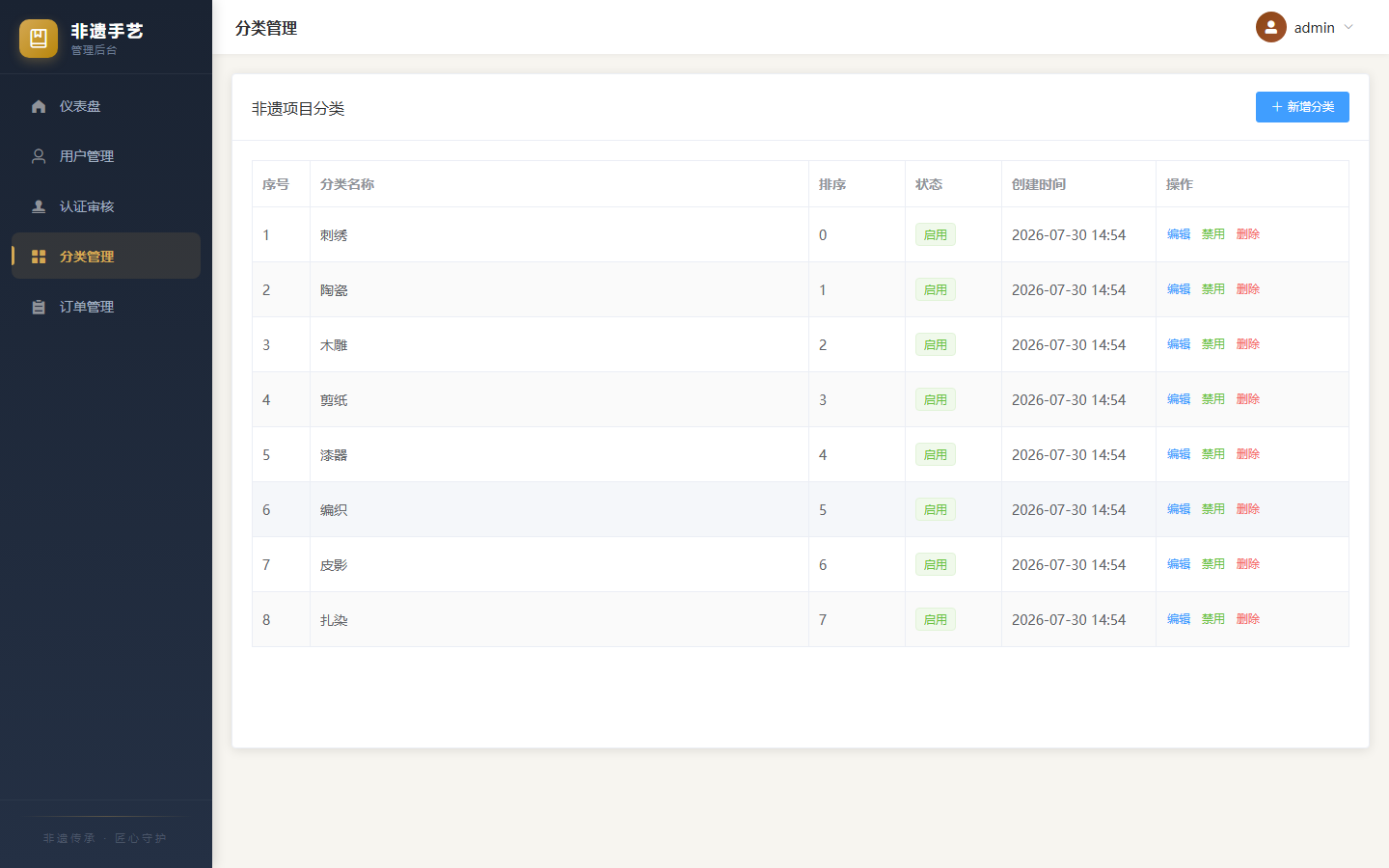The height and width of the screenshot is (868, 1389).
Task: Click the 启用 status tag for 刺绣
Action: point(936,234)
